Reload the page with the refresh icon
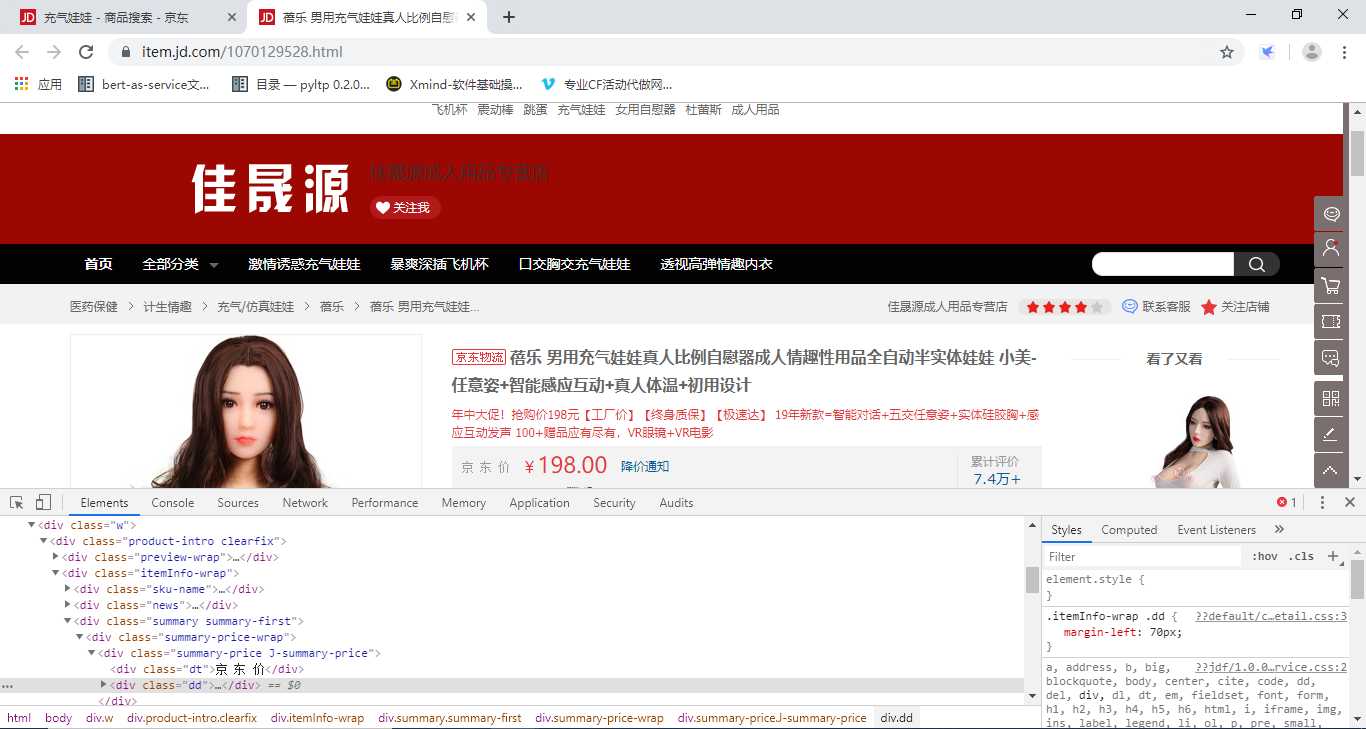This screenshot has width=1366, height=729. (x=86, y=52)
